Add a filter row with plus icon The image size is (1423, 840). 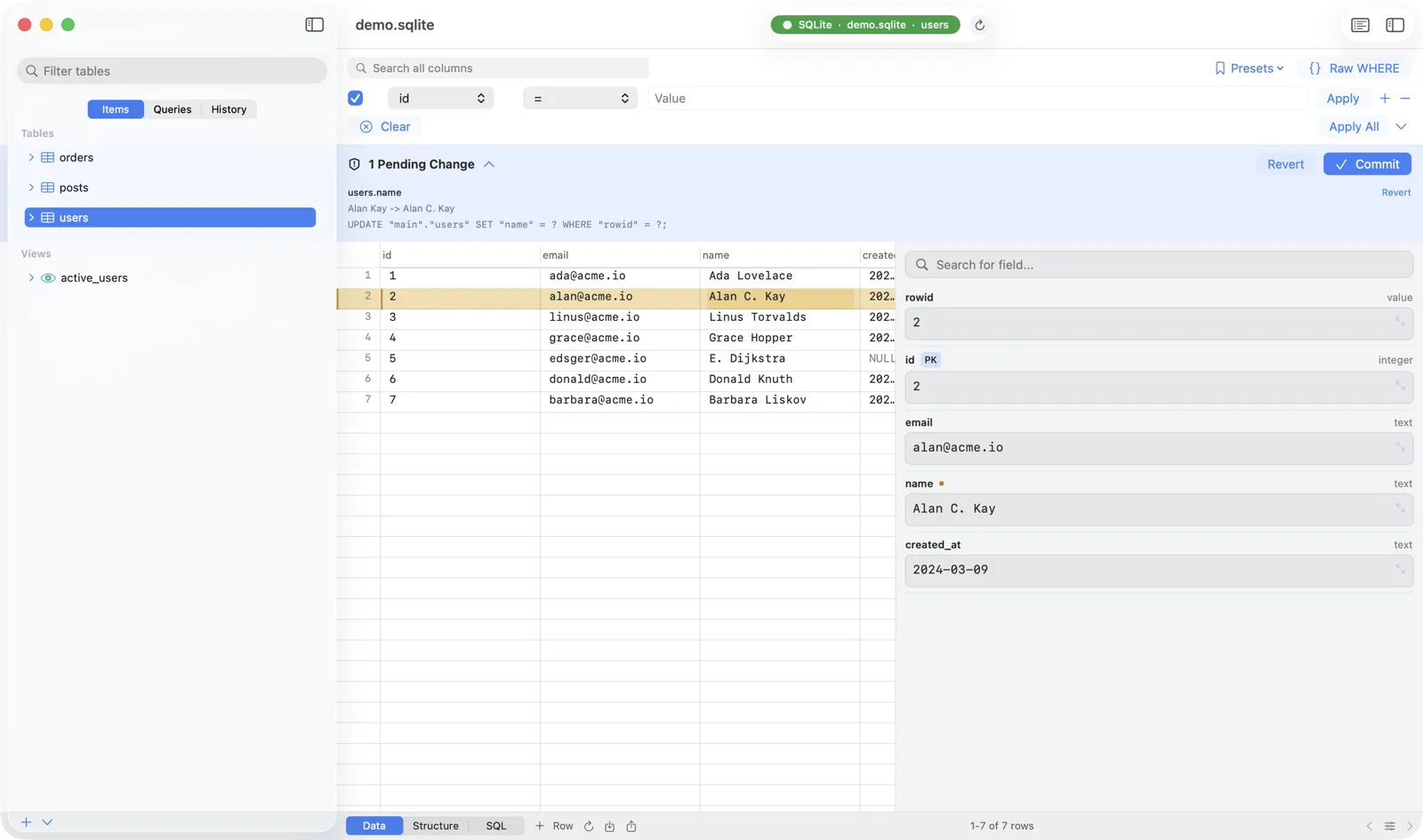[1385, 99]
